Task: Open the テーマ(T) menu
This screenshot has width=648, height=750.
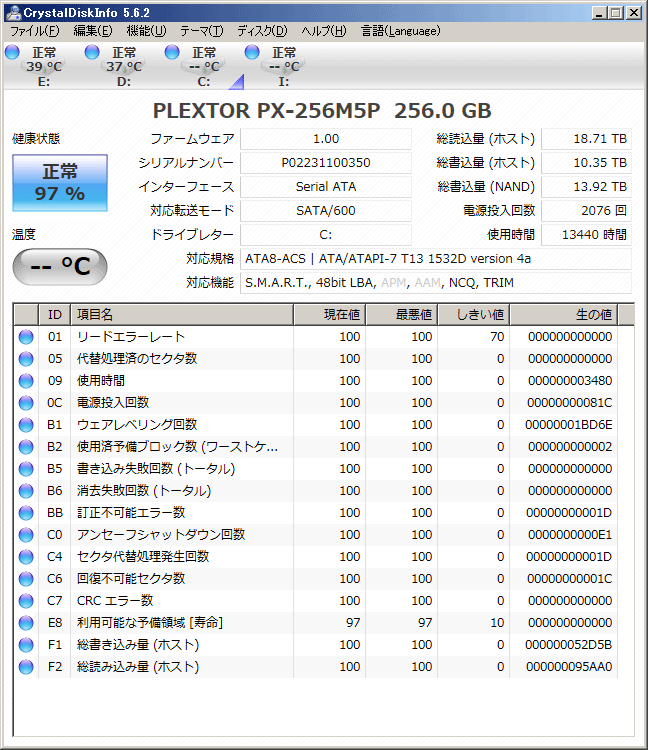Action: point(201,31)
